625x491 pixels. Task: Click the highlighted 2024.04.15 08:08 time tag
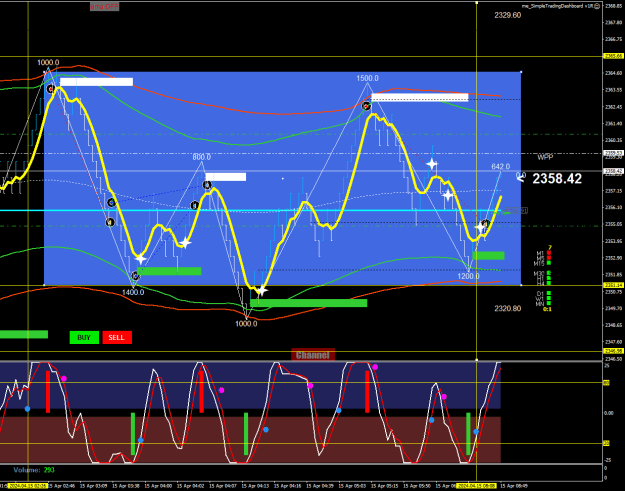(476, 486)
